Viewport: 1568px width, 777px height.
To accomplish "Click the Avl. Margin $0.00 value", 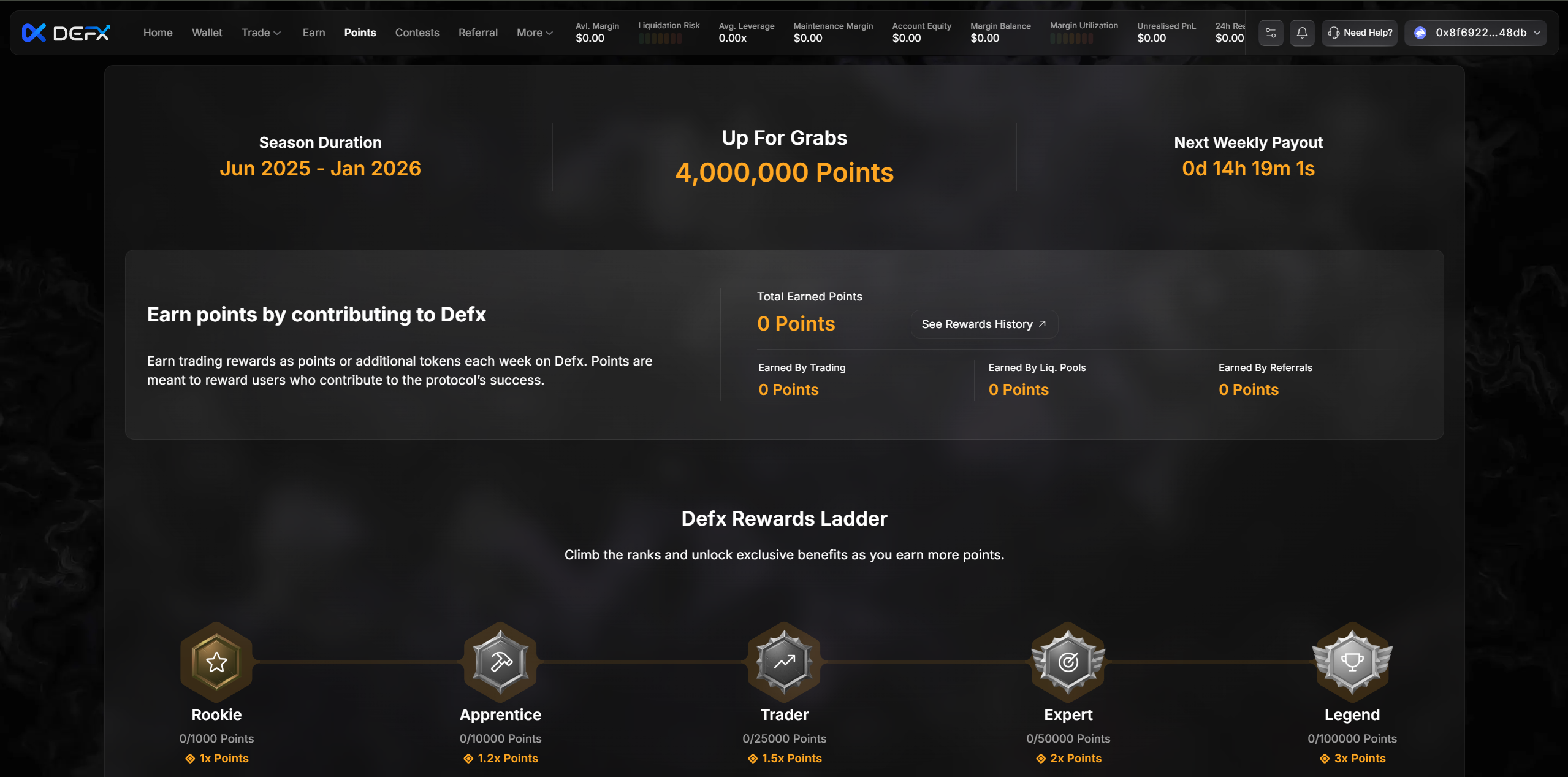I will coord(590,38).
